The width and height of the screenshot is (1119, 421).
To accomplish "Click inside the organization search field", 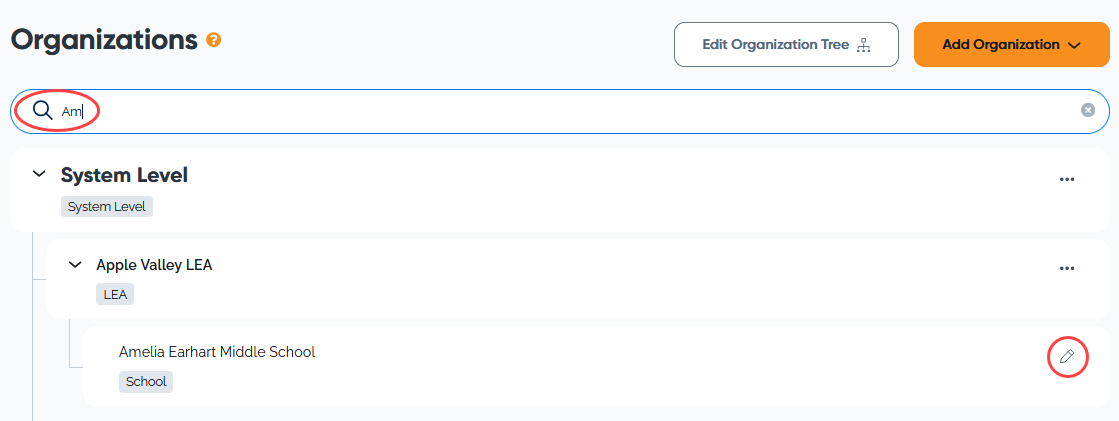I will point(560,111).
